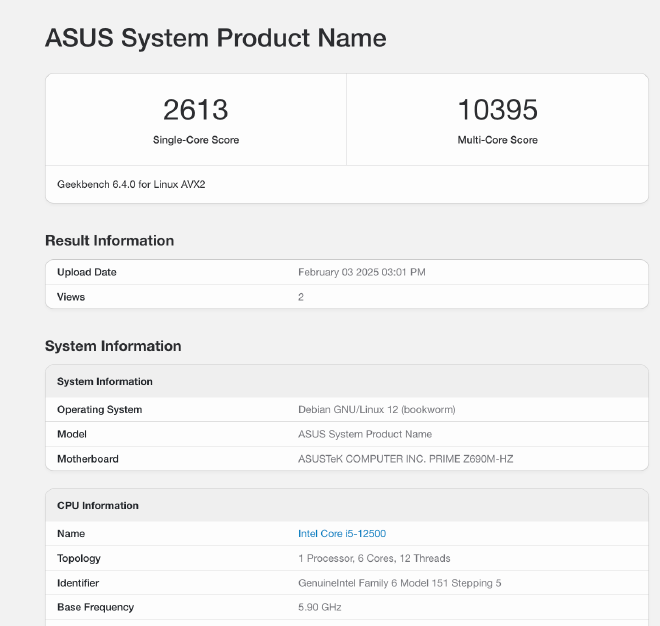Click the System Information table header

[105, 381]
